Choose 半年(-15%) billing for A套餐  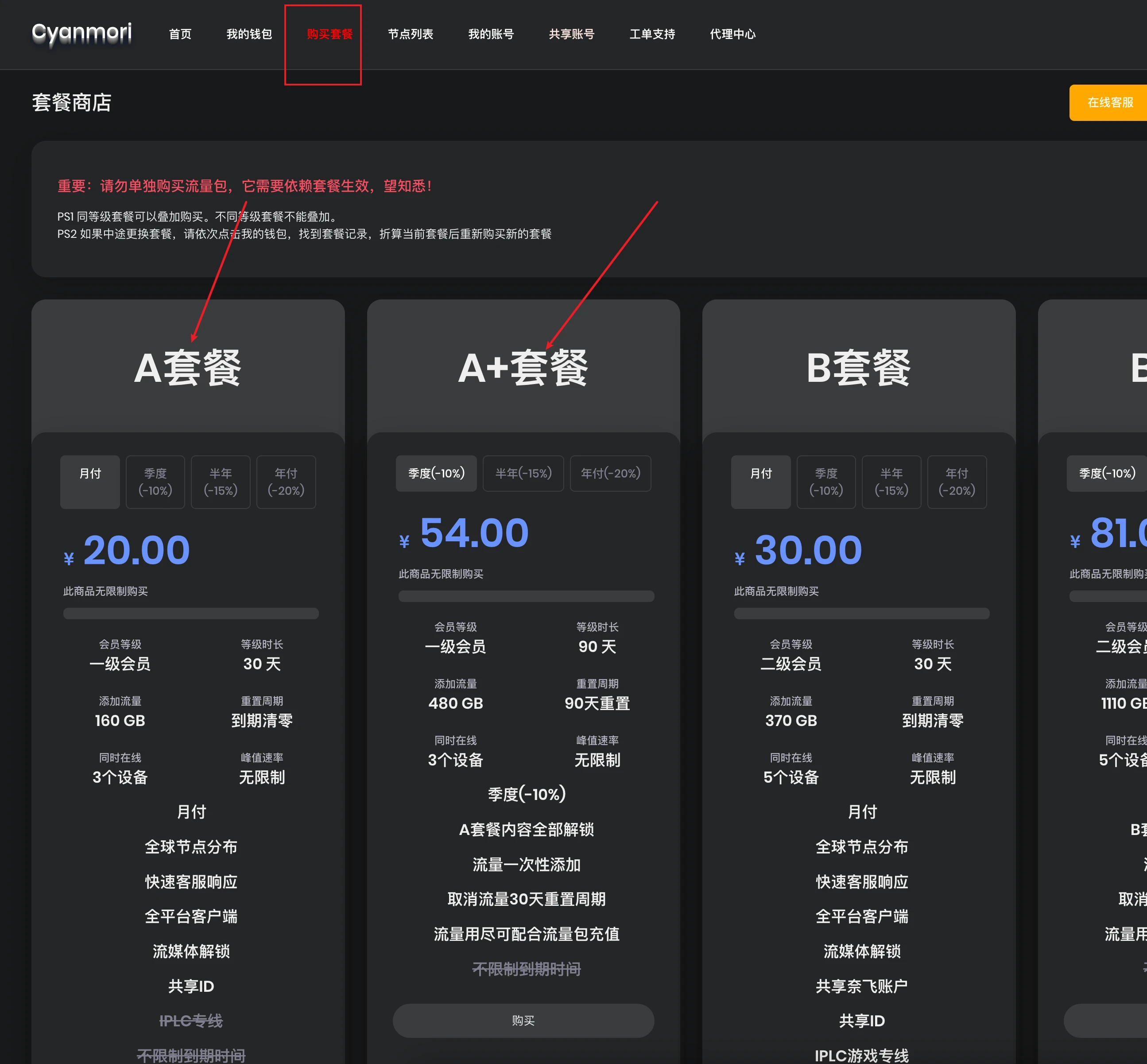(221, 482)
